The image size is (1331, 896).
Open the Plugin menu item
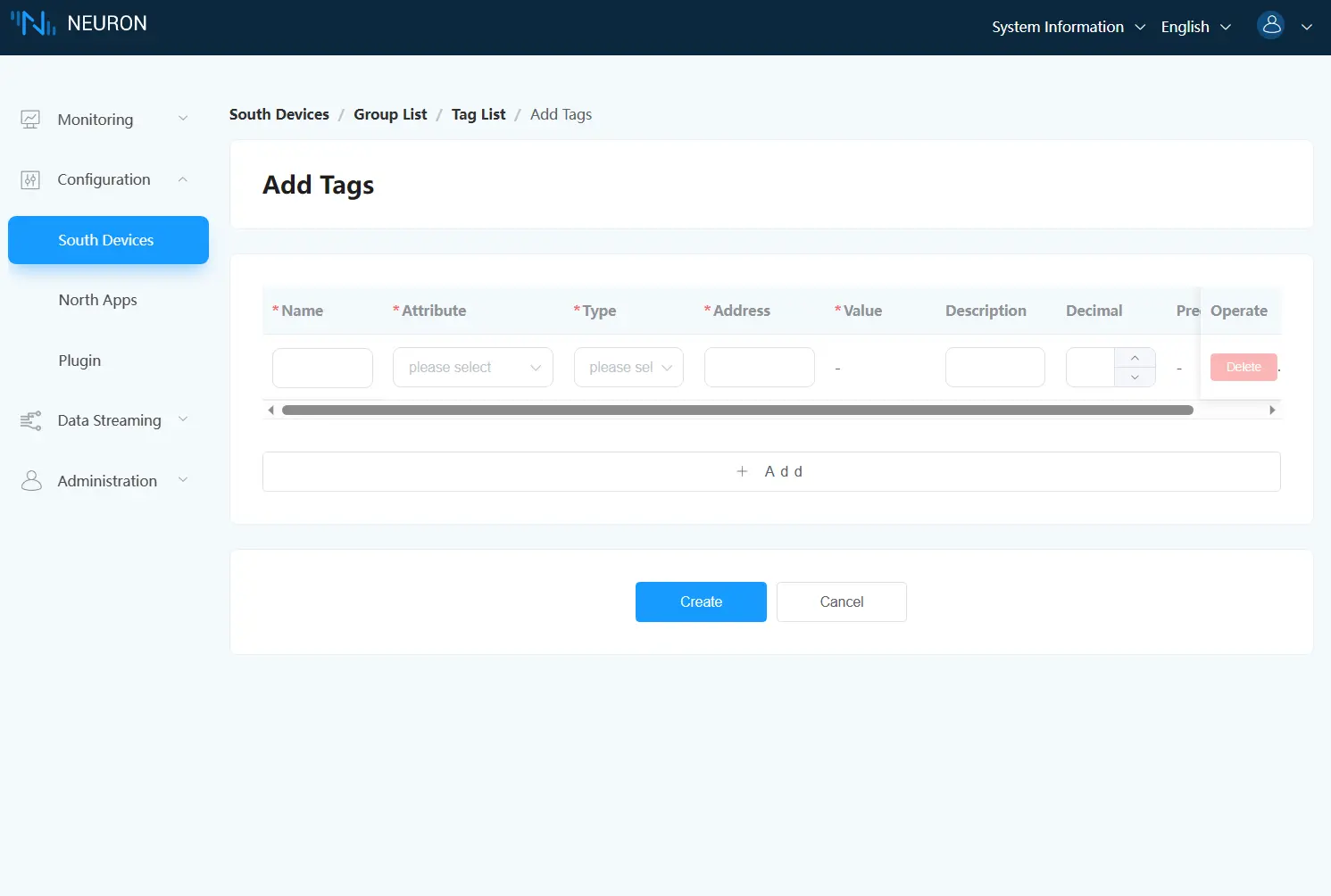[79, 361]
